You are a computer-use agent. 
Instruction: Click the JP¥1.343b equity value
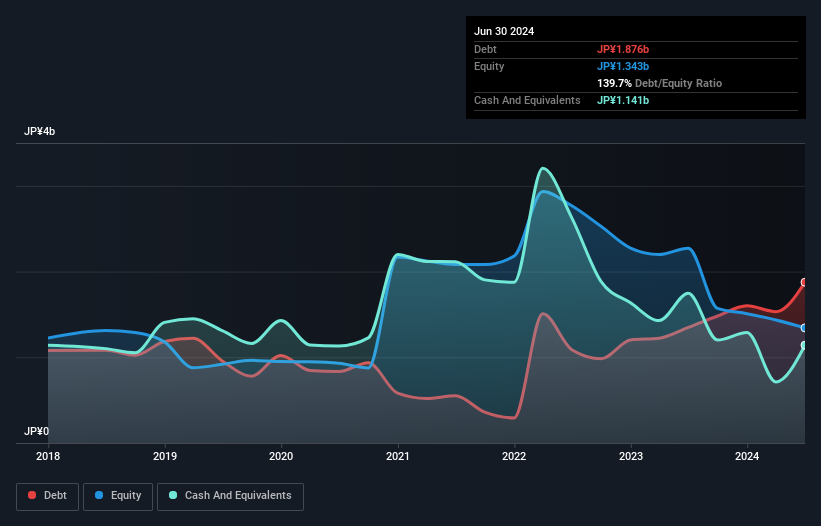(x=623, y=66)
